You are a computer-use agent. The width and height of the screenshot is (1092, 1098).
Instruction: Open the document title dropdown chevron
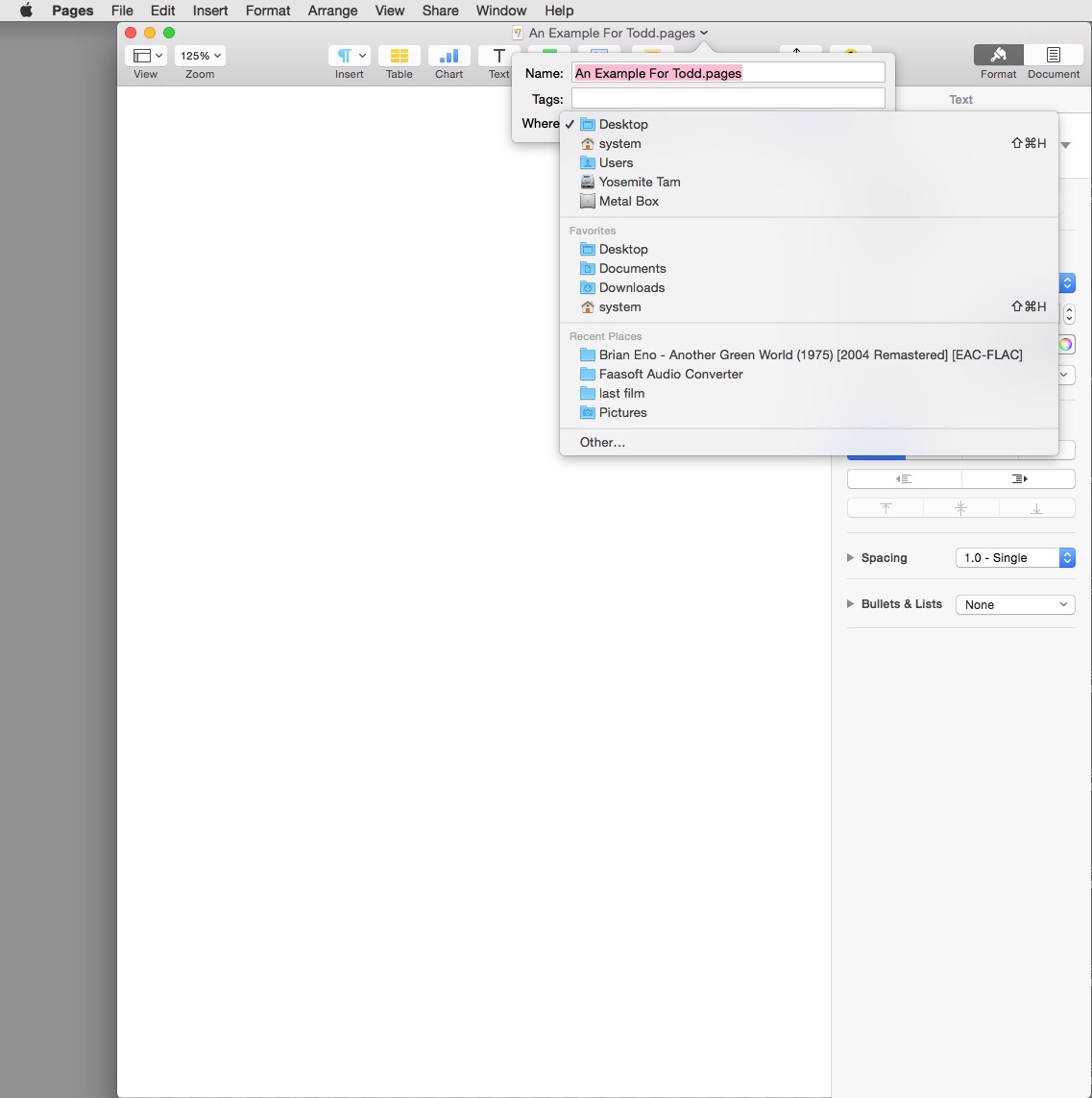704,33
